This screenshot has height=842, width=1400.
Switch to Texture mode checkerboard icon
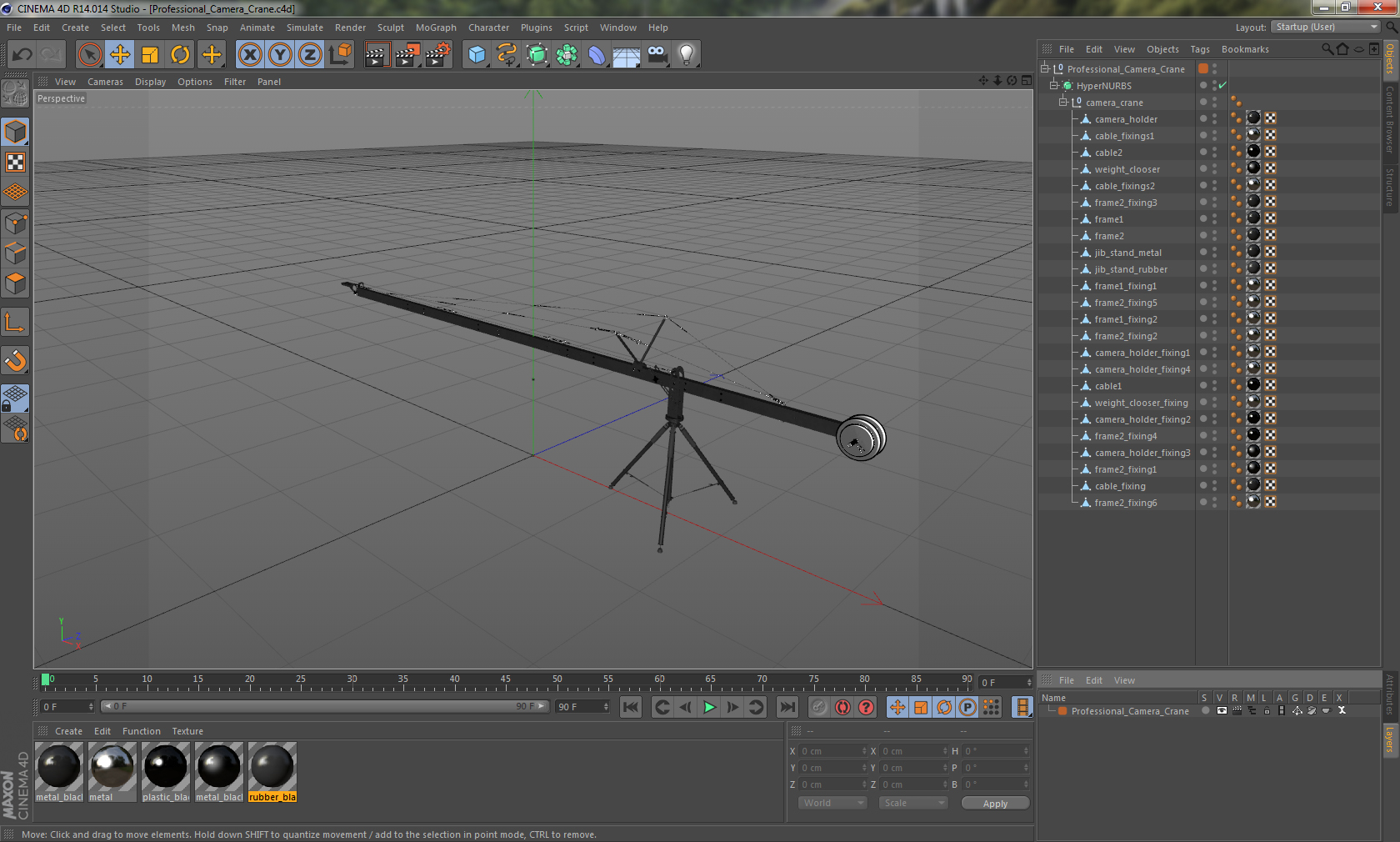(15, 163)
